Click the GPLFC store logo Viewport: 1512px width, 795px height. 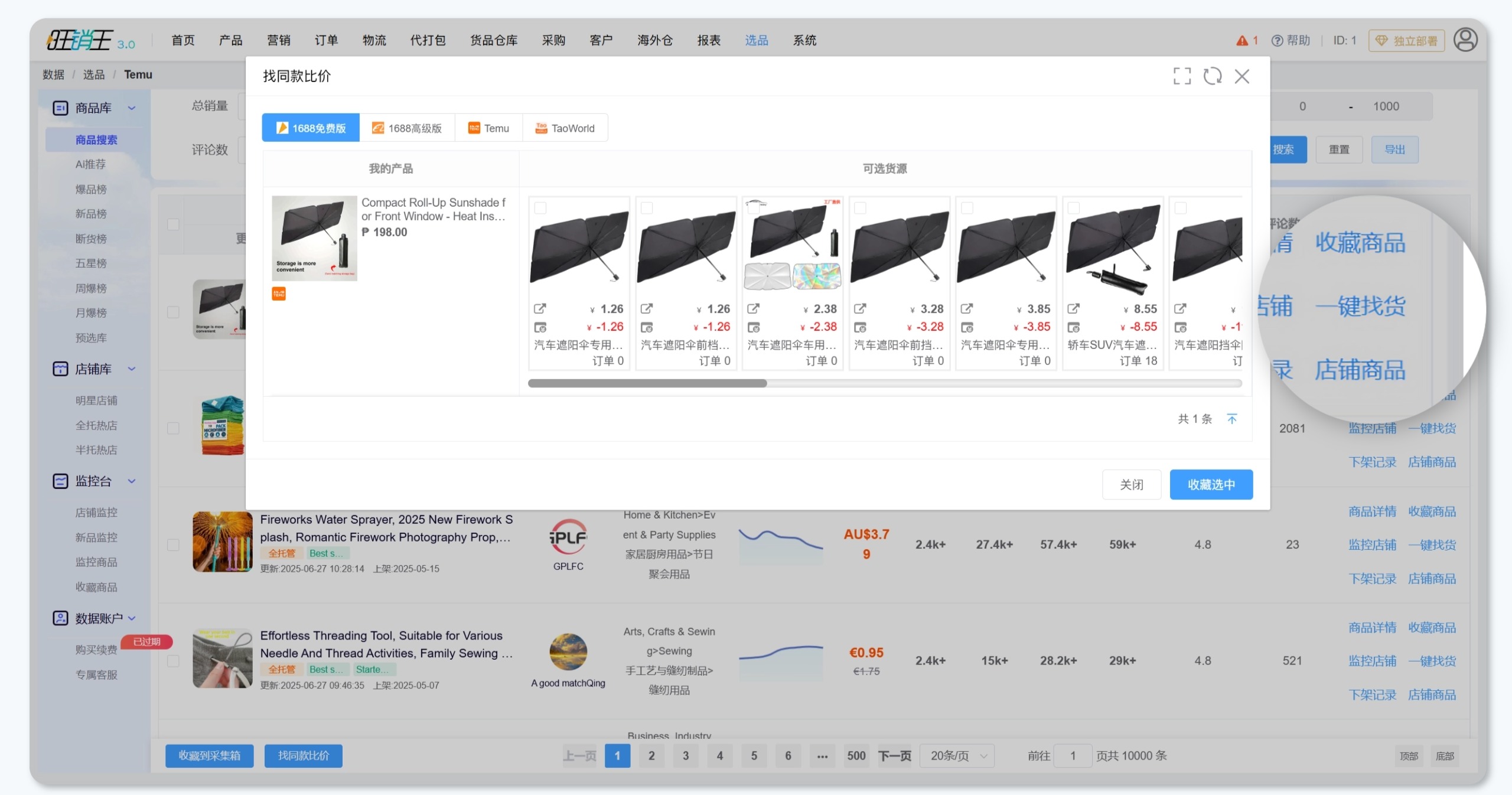[x=568, y=536]
